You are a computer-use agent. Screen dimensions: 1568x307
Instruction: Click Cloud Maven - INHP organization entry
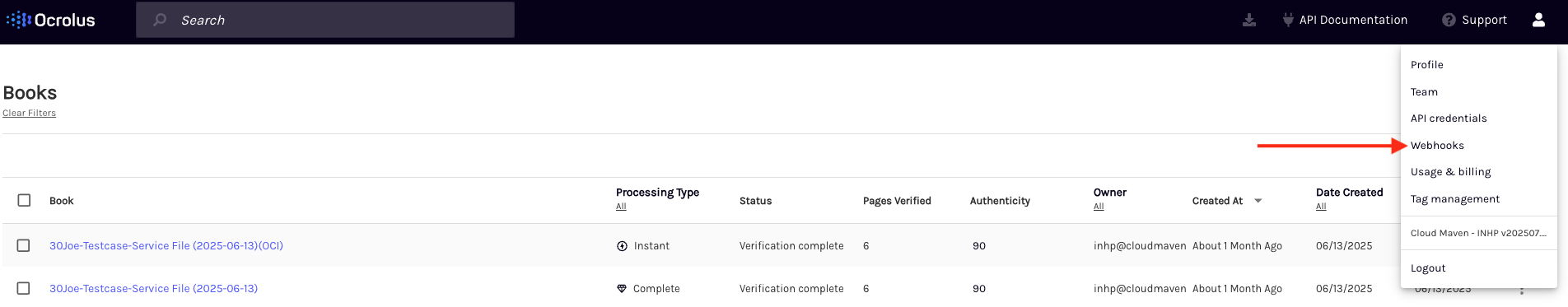1478,233
